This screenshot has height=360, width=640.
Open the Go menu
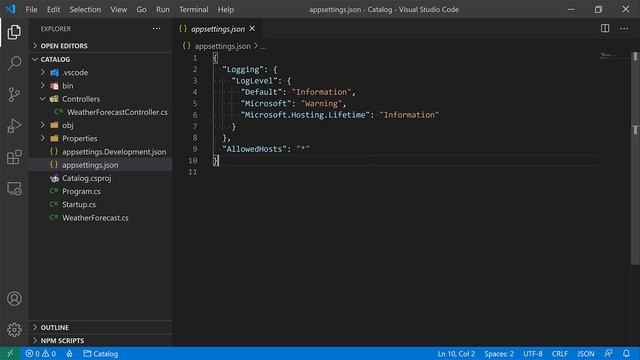[x=141, y=9]
